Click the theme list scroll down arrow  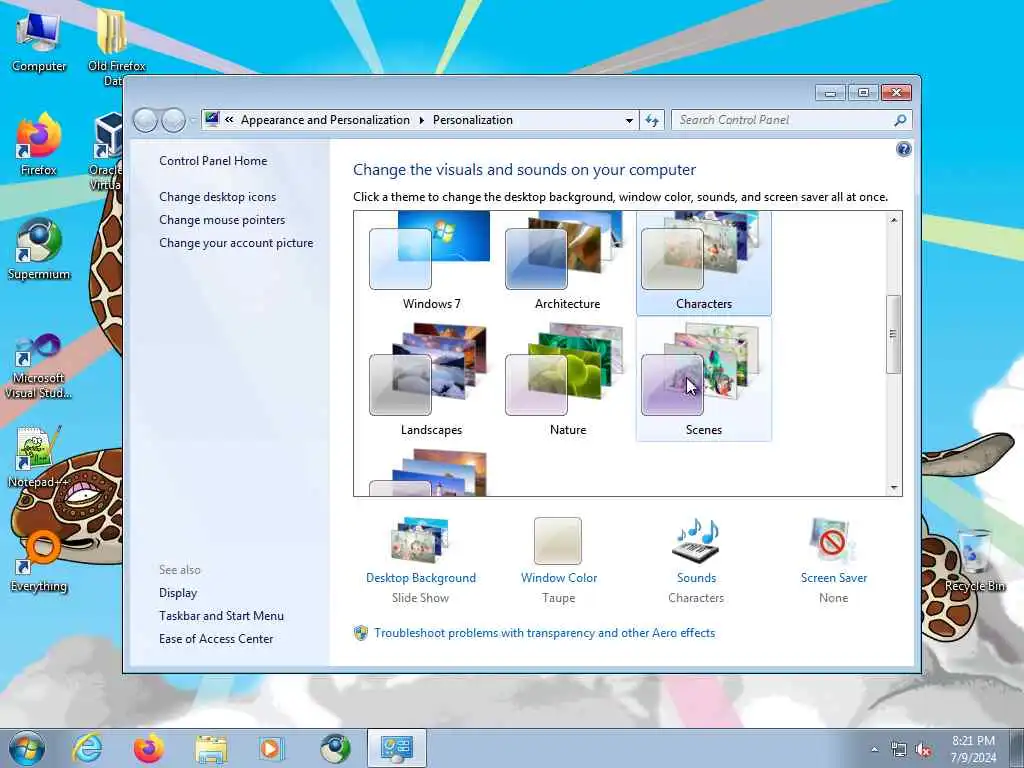893,487
